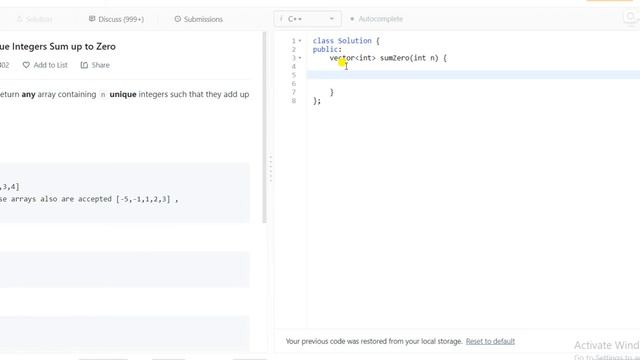Image resolution: width=640 pixels, height=360 pixels.
Task: Click 'sumZero(int n)' function signature
Action: click(x=409, y=58)
